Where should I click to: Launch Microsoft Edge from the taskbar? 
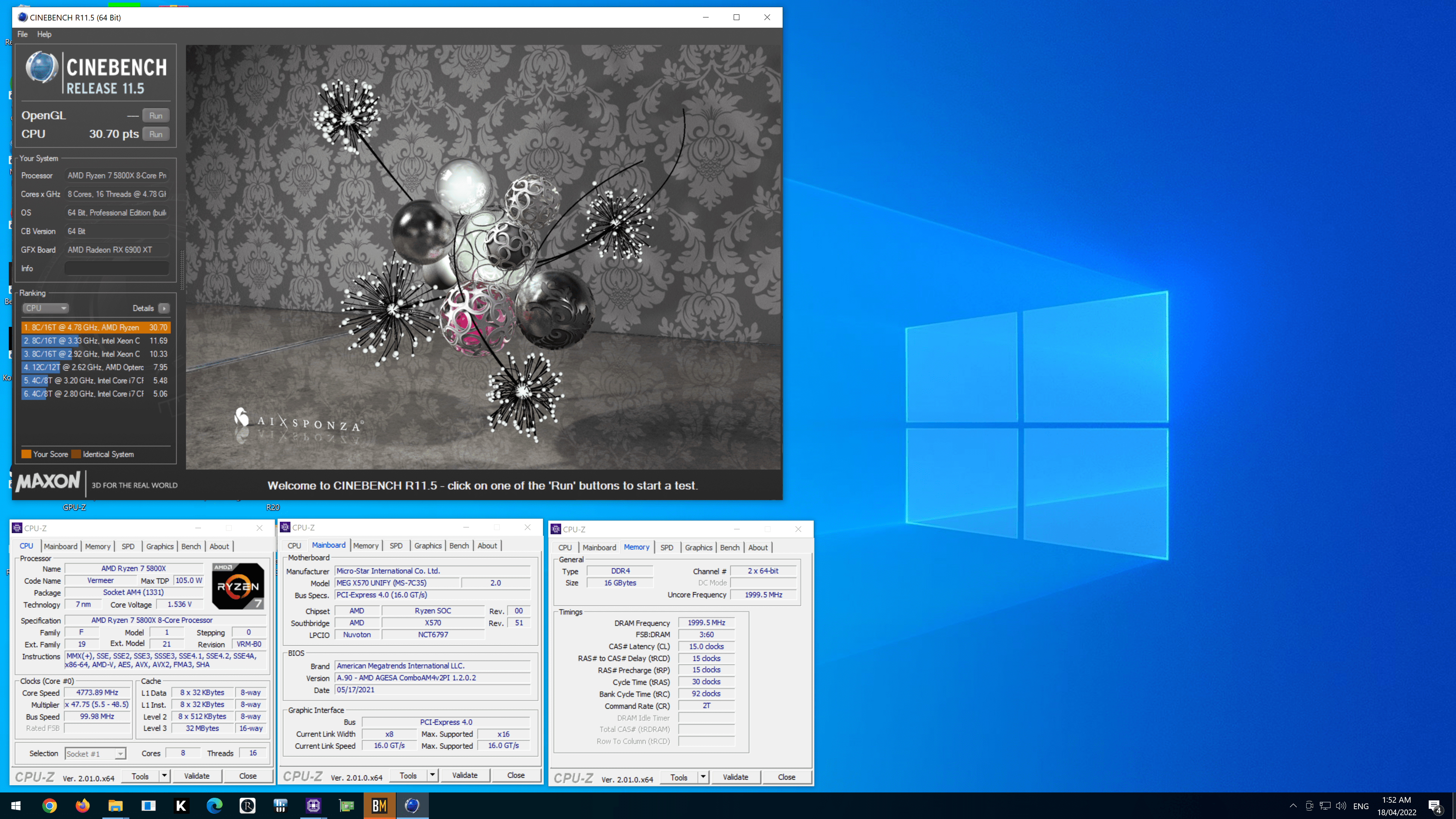(214, 805)
